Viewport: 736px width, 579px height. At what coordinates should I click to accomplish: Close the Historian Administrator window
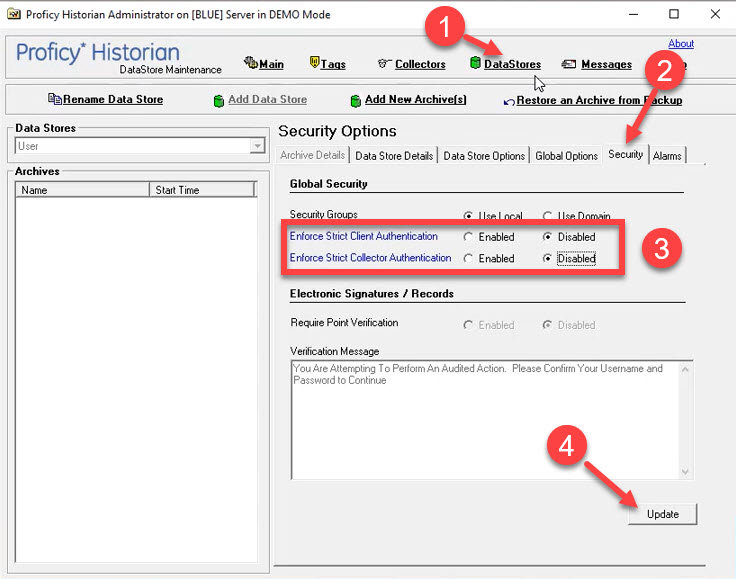click(715, 14)
